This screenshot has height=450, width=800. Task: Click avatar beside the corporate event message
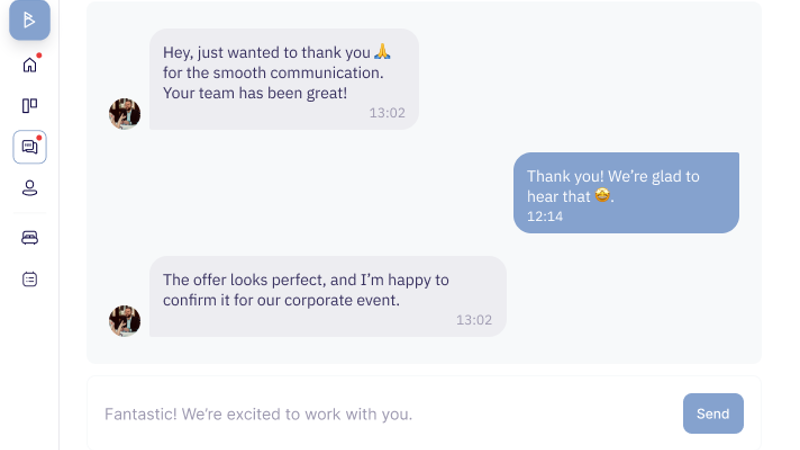pos(125,321)
